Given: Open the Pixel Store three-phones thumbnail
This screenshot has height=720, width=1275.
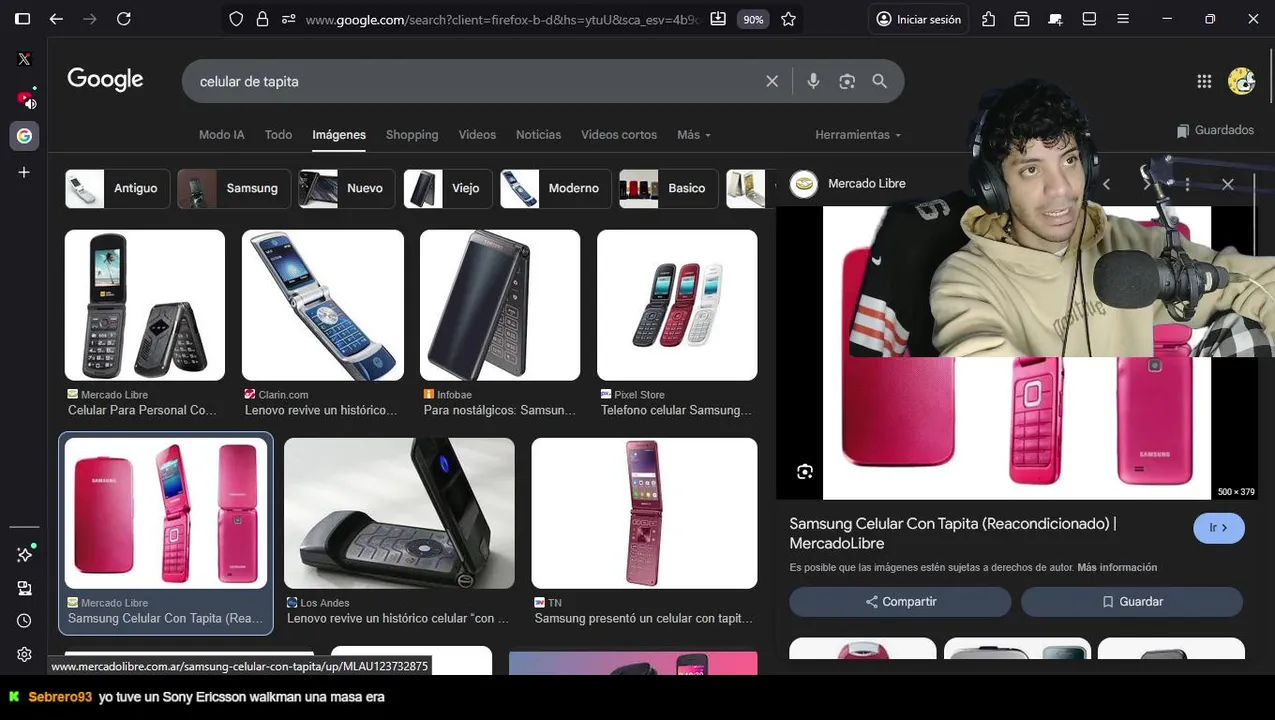Looking at the screenshot, I should click(x=677, y=305).
